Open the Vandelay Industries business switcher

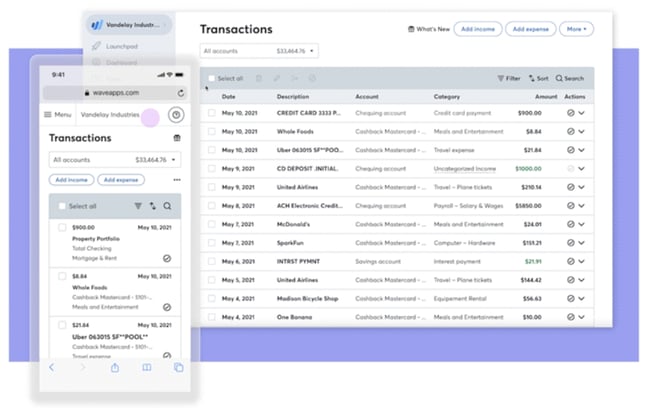tap(129, 25)
